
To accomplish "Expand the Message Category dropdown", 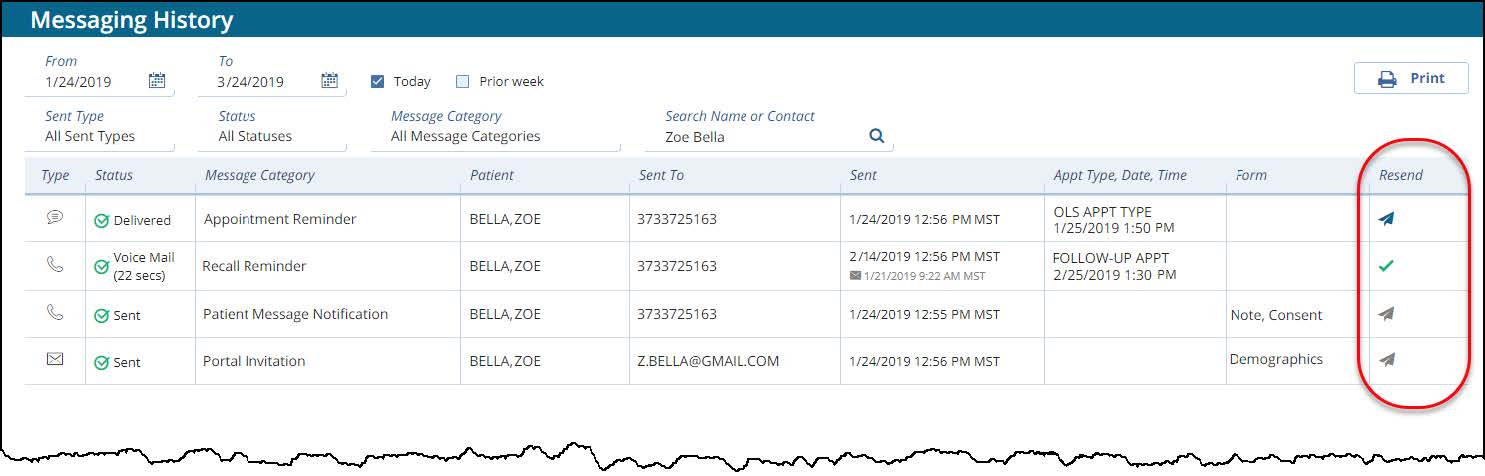I will click(x=496, y=137).
